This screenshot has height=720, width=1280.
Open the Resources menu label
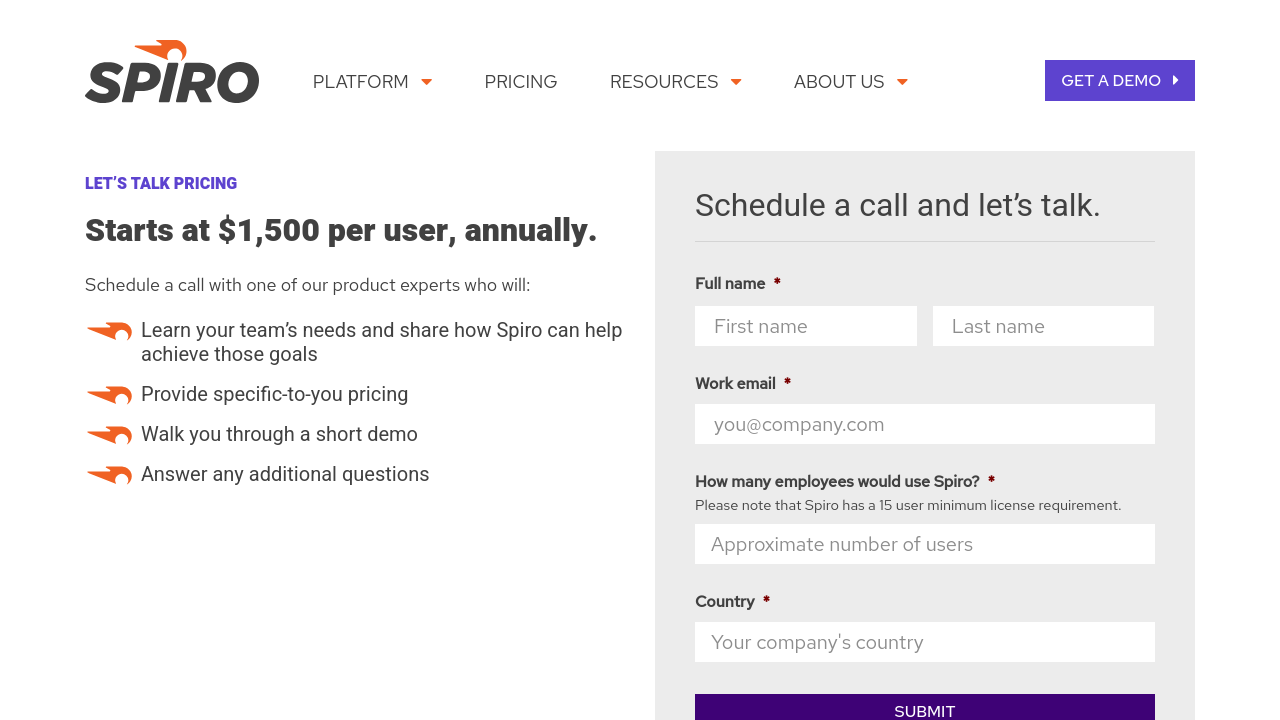point(664,82)
